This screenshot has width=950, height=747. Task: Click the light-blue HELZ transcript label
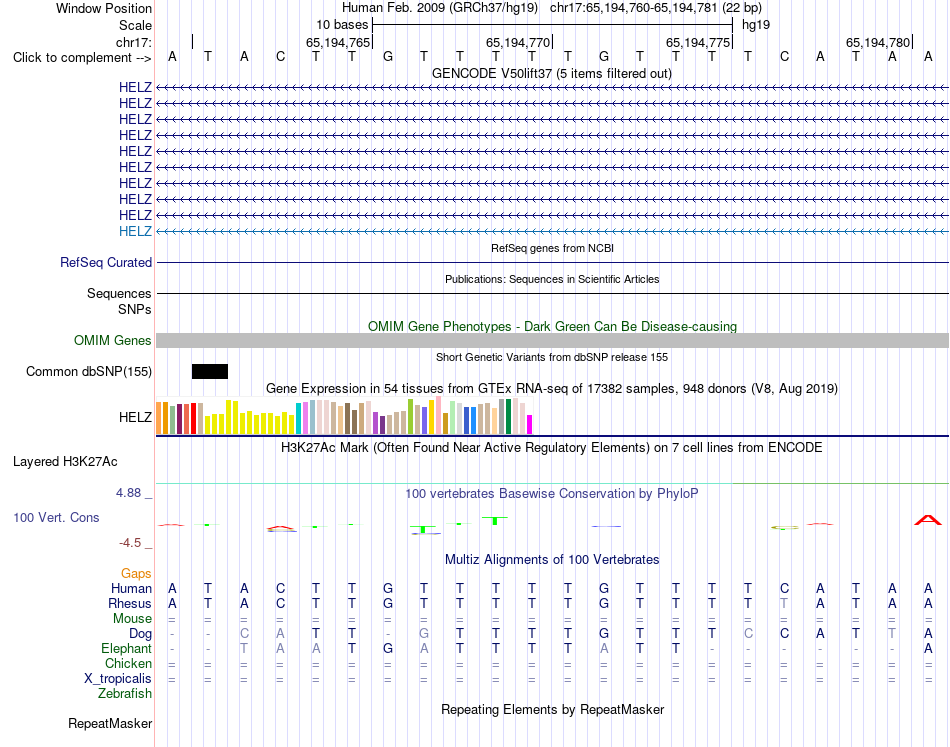coord(135,231)
